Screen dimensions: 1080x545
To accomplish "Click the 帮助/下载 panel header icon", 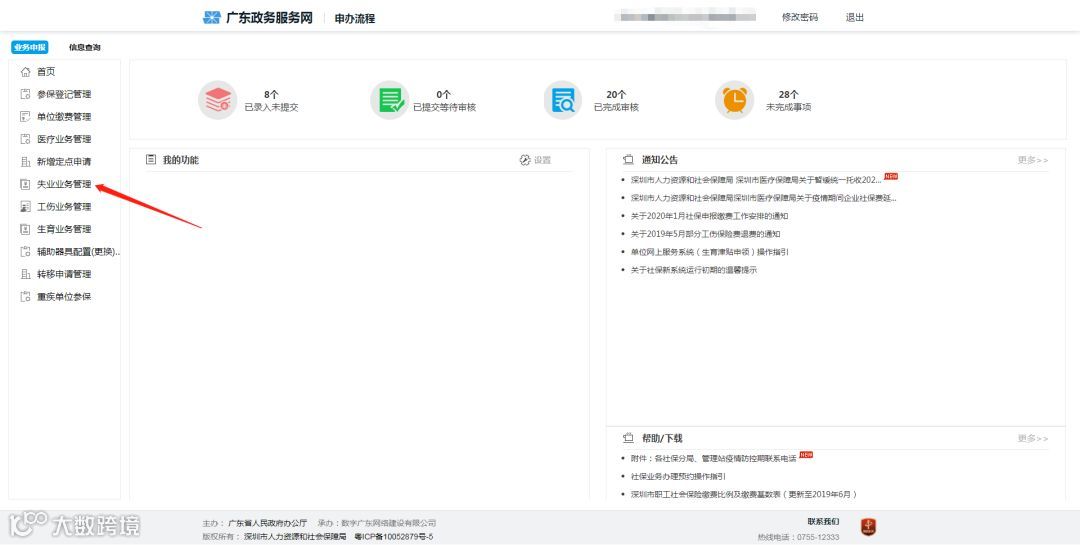I will 628,438.
